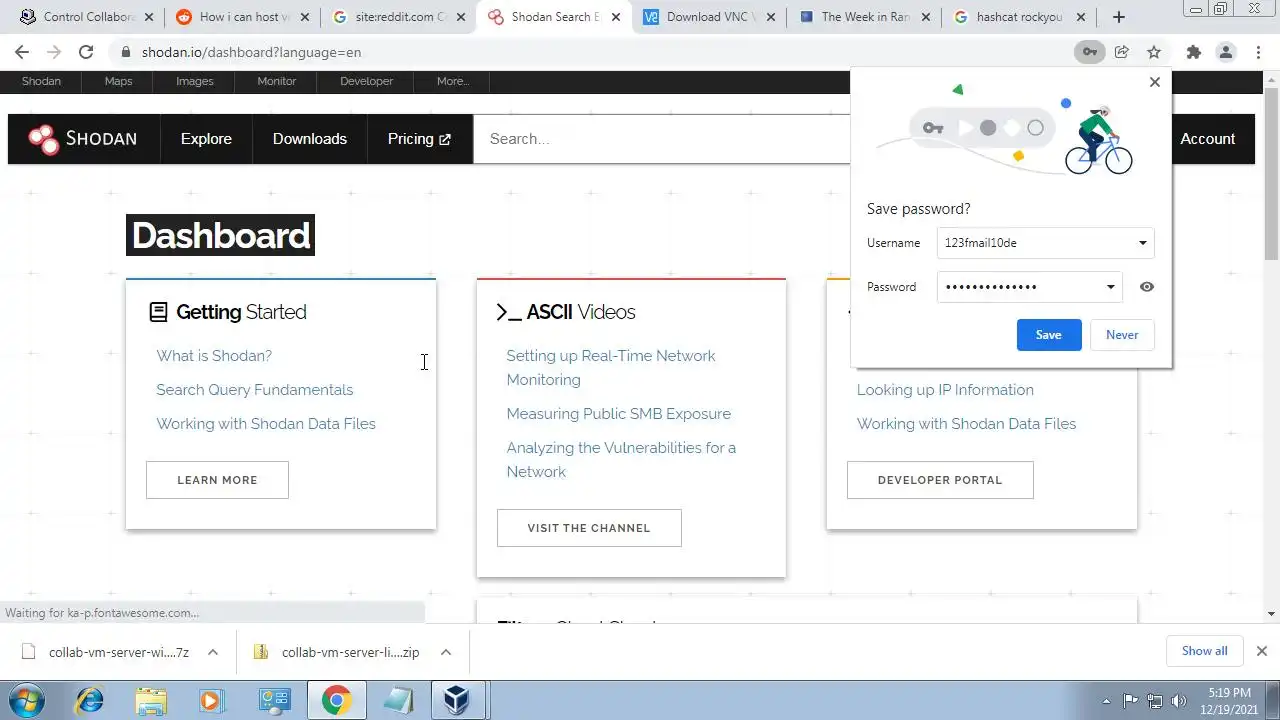Open Images in the top bar
This screenshot has height=720, width=1280.
195,81
